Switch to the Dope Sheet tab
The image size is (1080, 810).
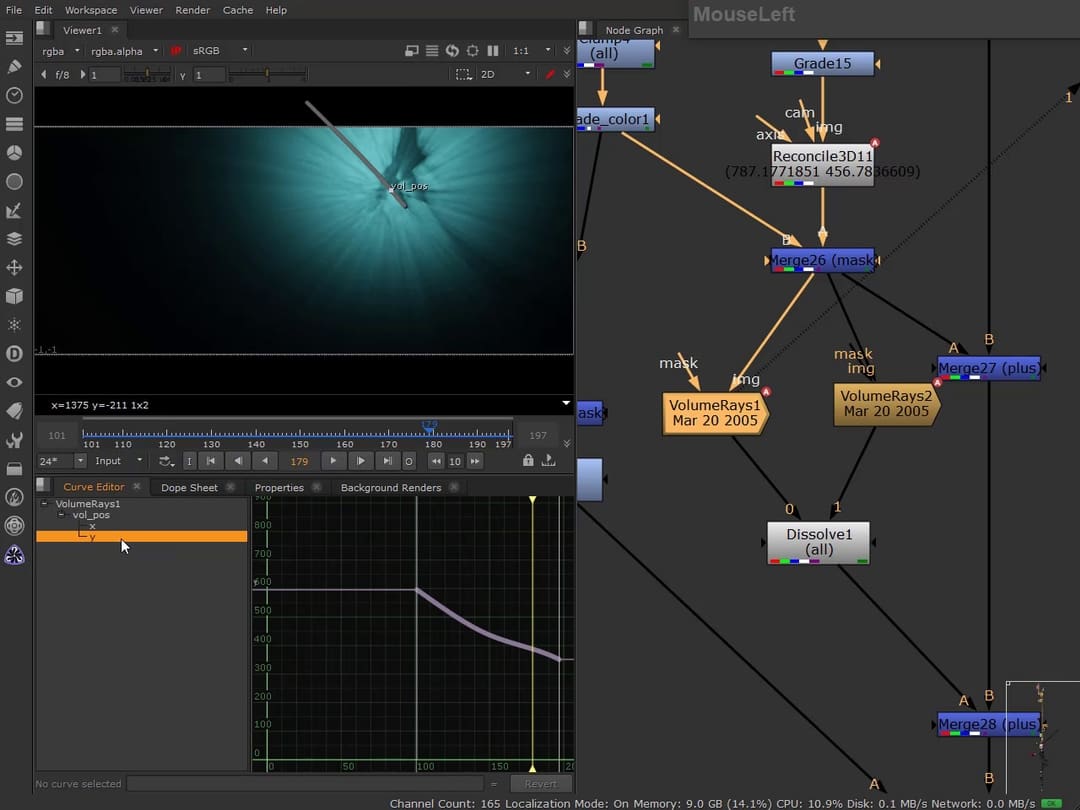(x=190, y=487)
